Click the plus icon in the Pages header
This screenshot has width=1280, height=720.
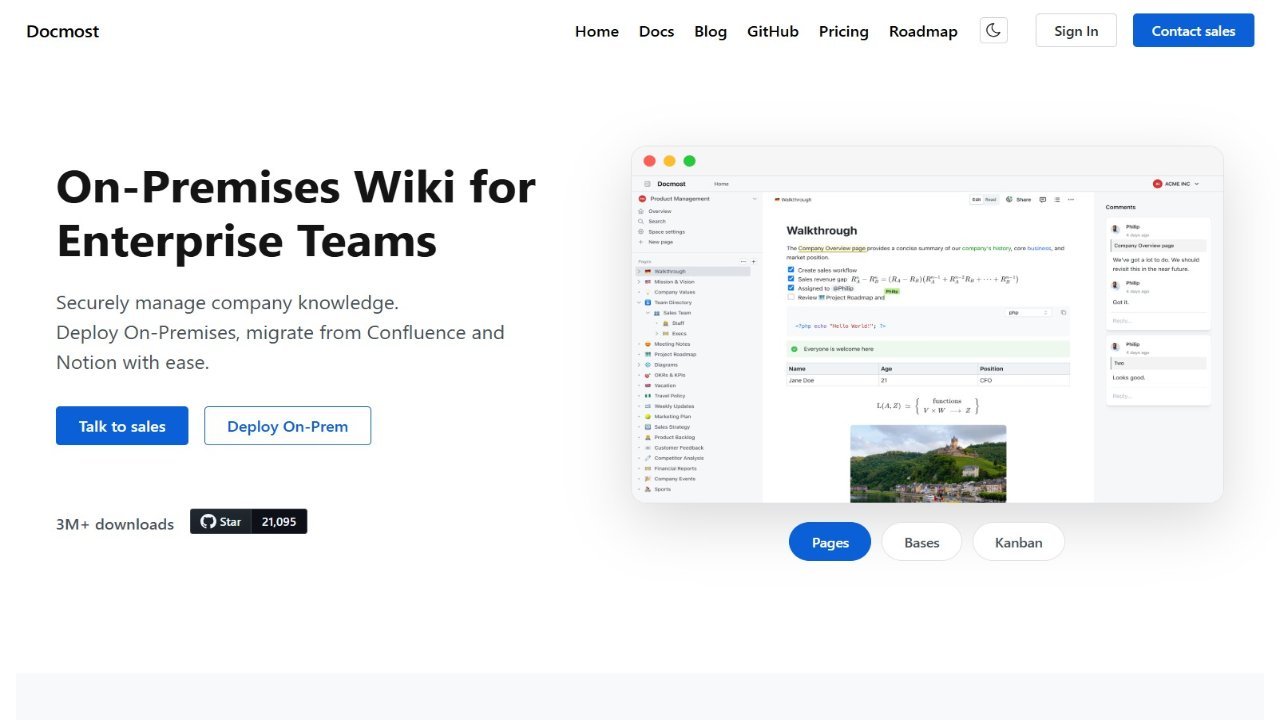pyautogui.click(x=753, y=261)
